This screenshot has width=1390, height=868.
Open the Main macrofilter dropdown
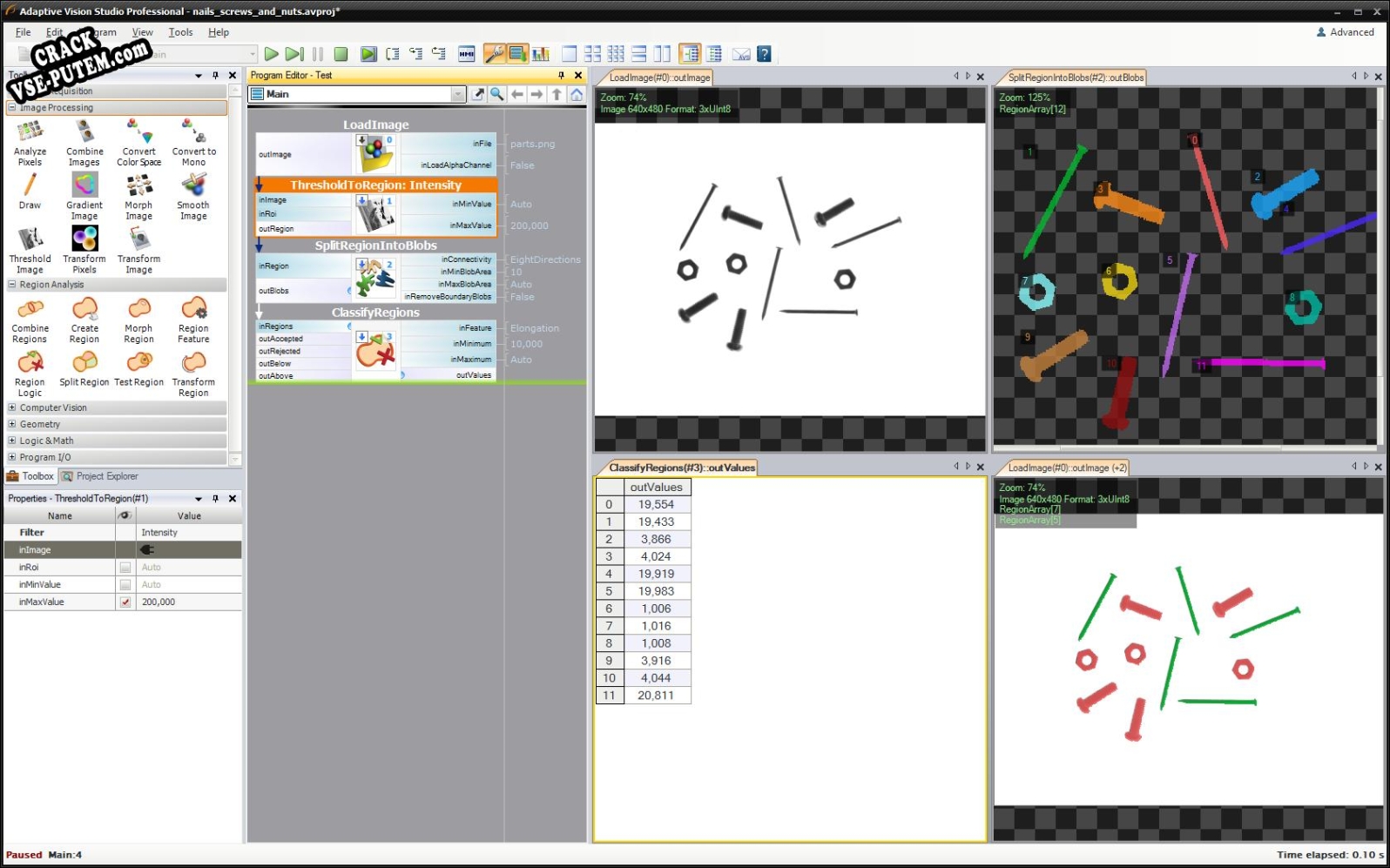tap(458, 94)
